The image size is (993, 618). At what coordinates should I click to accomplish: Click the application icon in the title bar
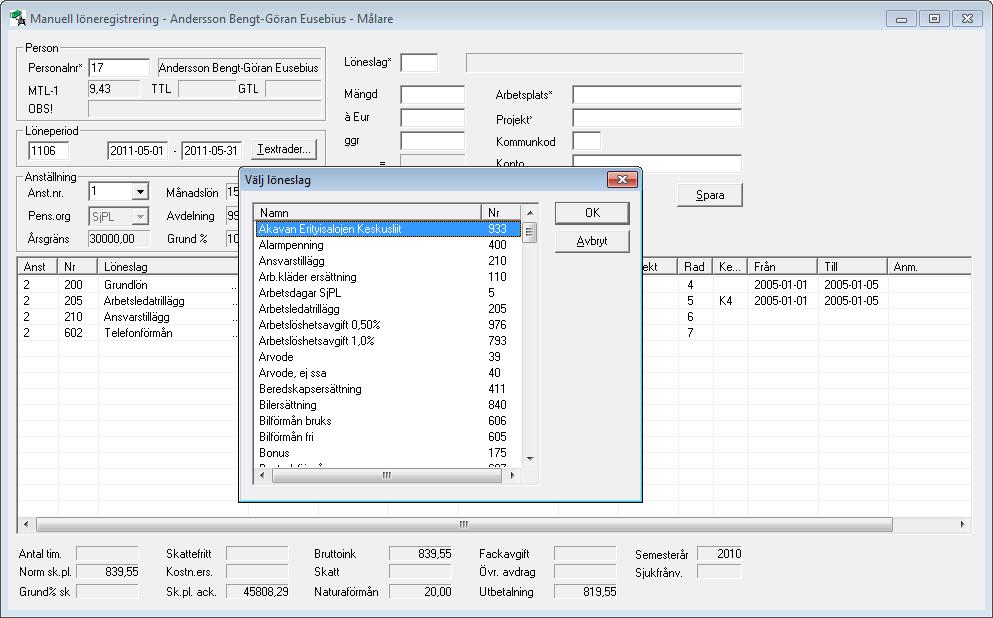pos(18,18)
